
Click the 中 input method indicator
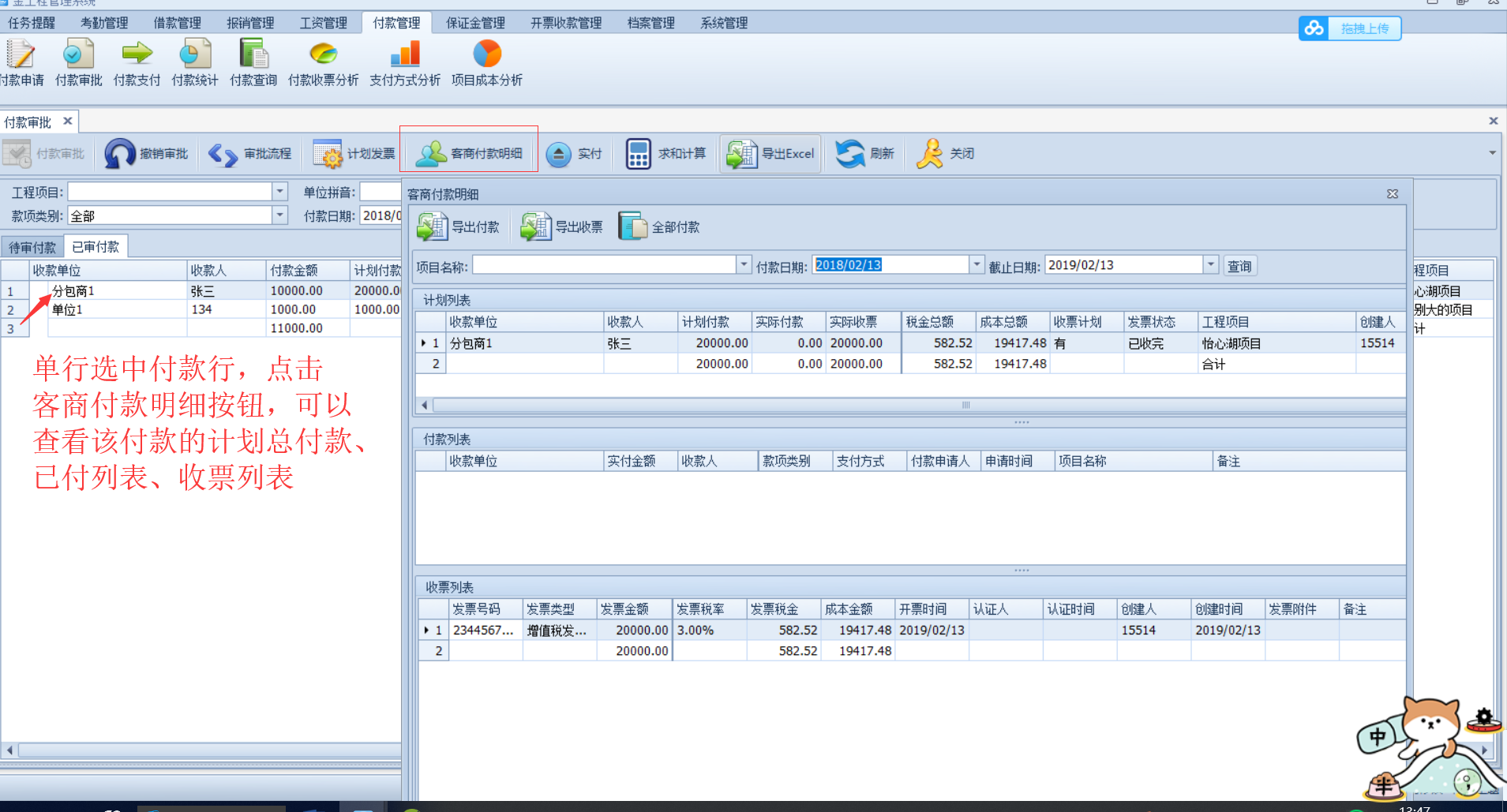1378,737
